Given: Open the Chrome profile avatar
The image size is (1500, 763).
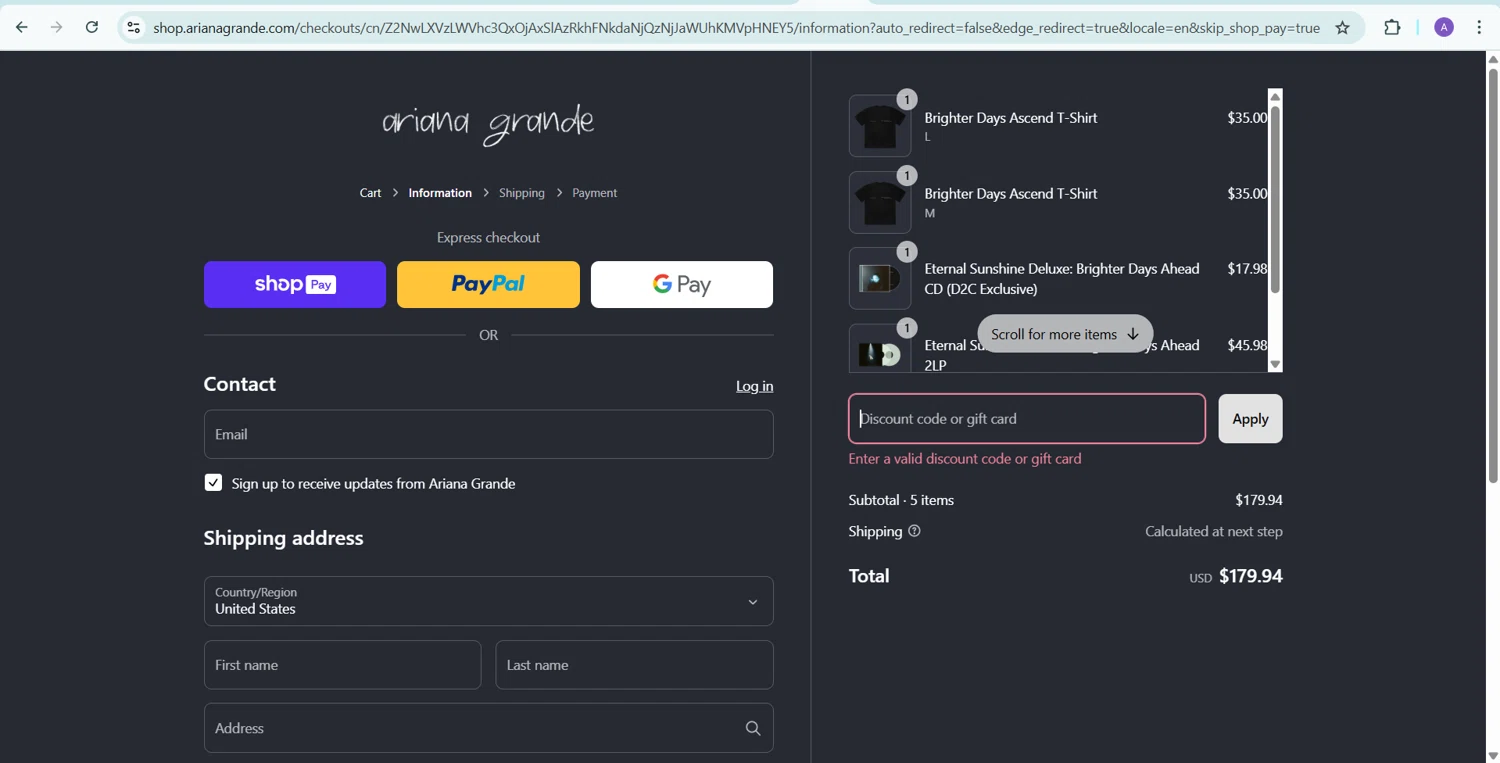Looking at the screenshot, I should point(1443,27).
